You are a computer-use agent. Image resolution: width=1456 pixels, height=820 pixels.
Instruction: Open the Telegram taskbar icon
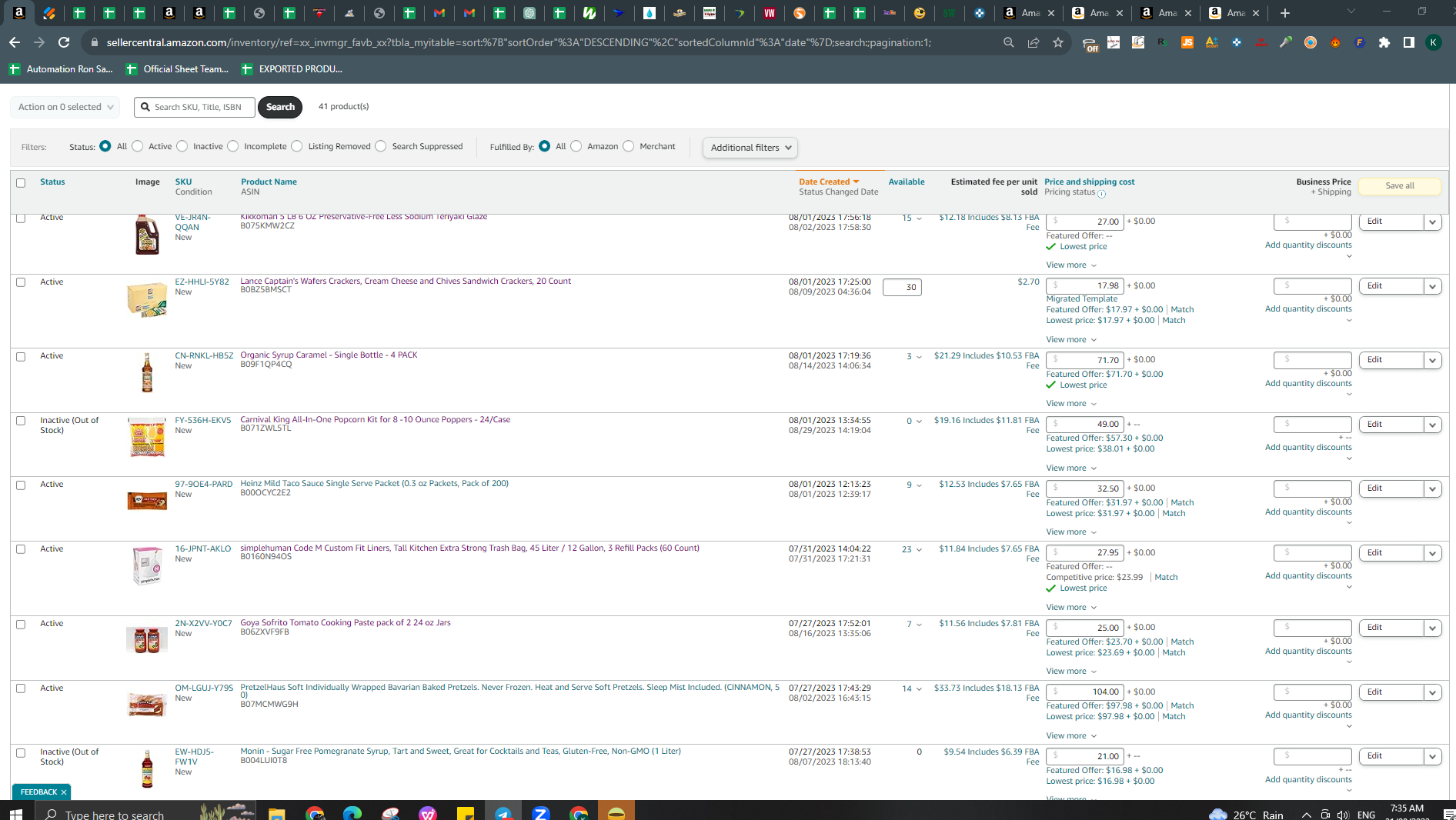[503, 813]
